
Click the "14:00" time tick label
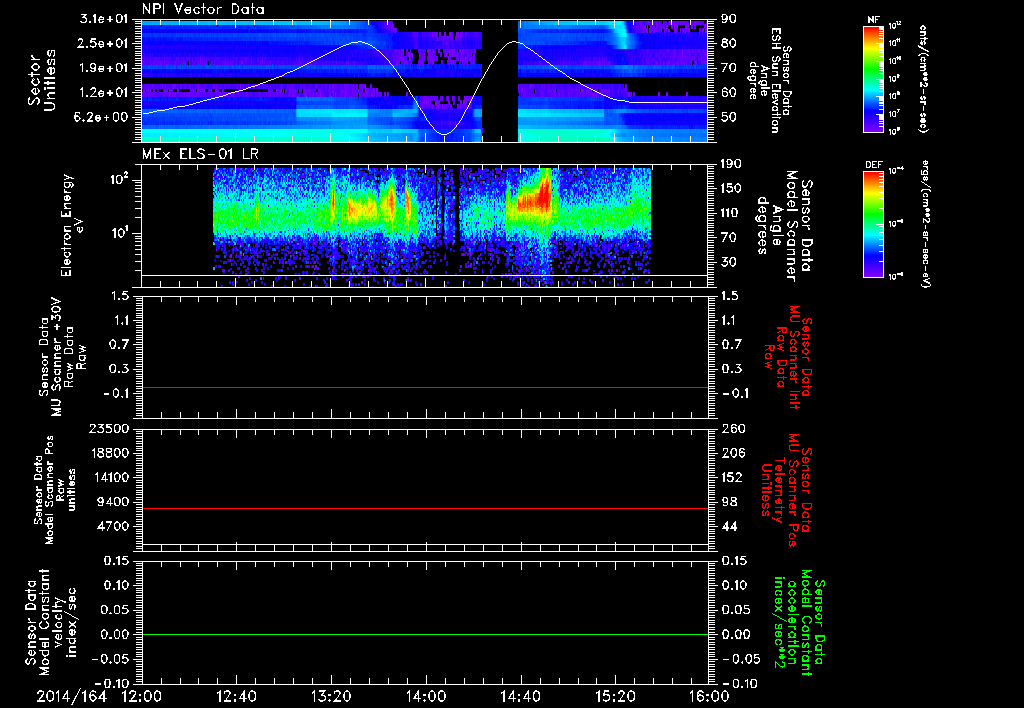click(x=425, y=696)
